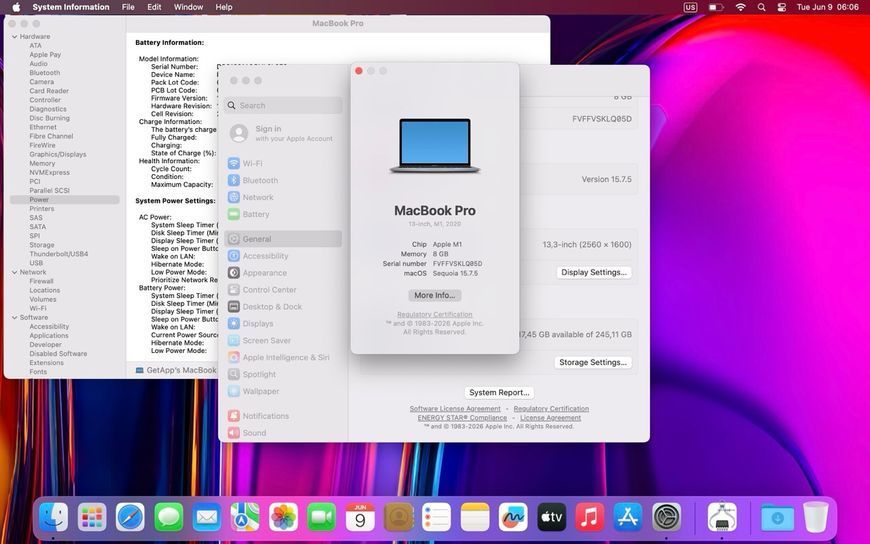The width and height of the screenshot is (870, 544).
Task: Select Graphics/Displays in hardware list
Action: tap(58, 154)
